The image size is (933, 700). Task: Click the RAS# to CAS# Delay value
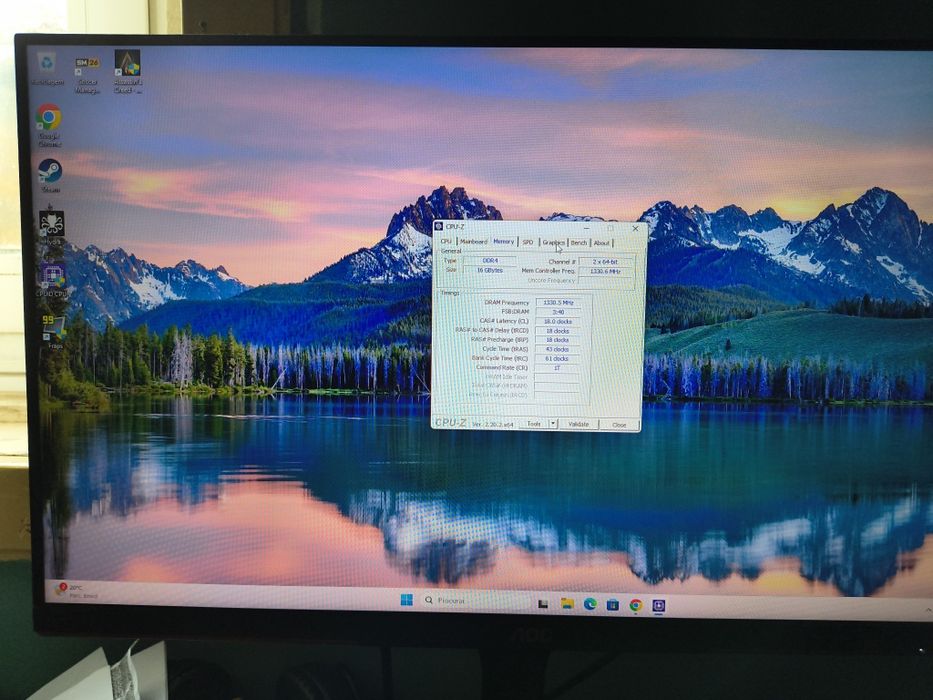point(558,330)
